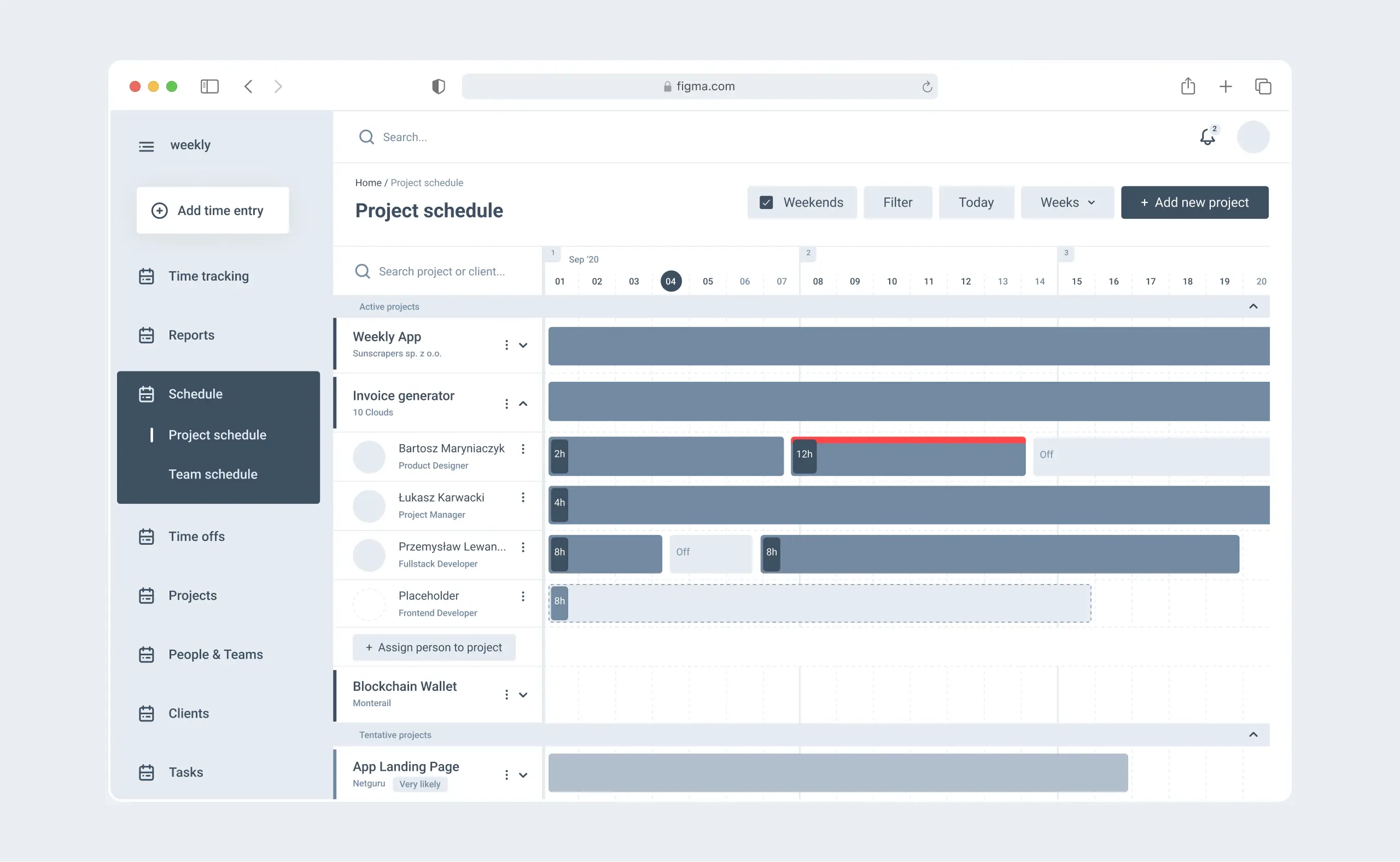Open Tasks section
The image size is (1400, 862).
click(186, 771)
